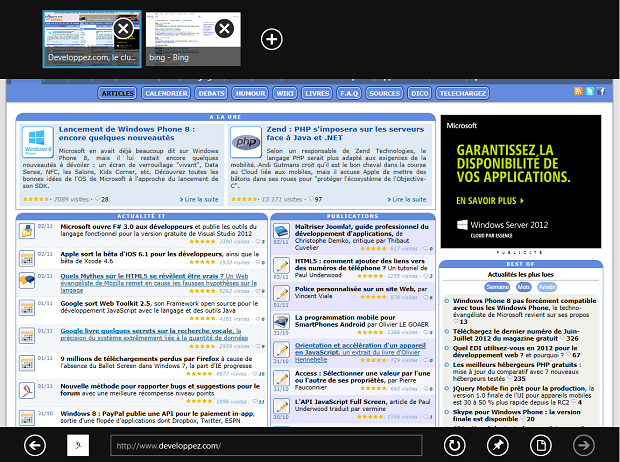
Task: Open Maîtriser Joomla! publication
Action: [361, 237]
